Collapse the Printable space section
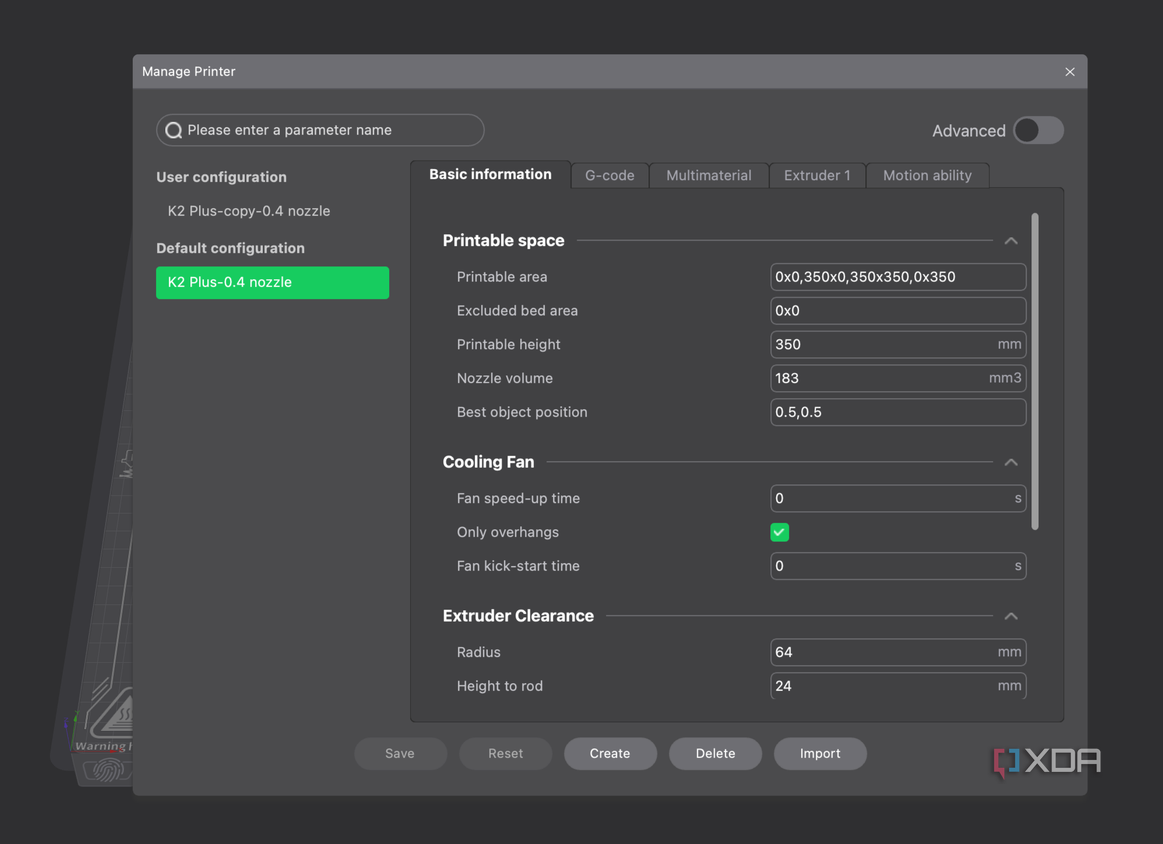 pyautogui.click(x=1011, y=241)
